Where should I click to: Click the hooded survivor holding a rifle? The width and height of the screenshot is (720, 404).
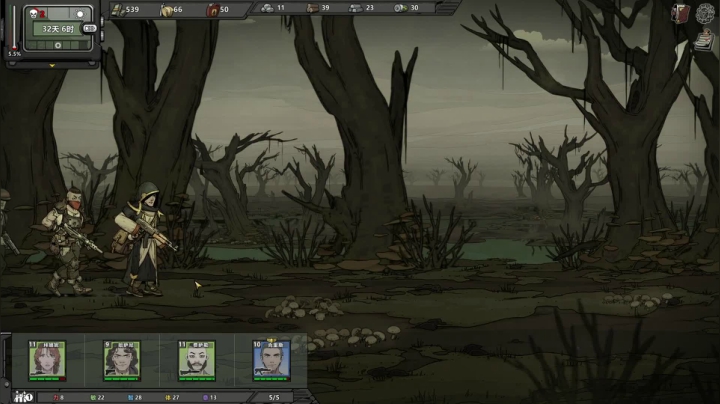143,240
